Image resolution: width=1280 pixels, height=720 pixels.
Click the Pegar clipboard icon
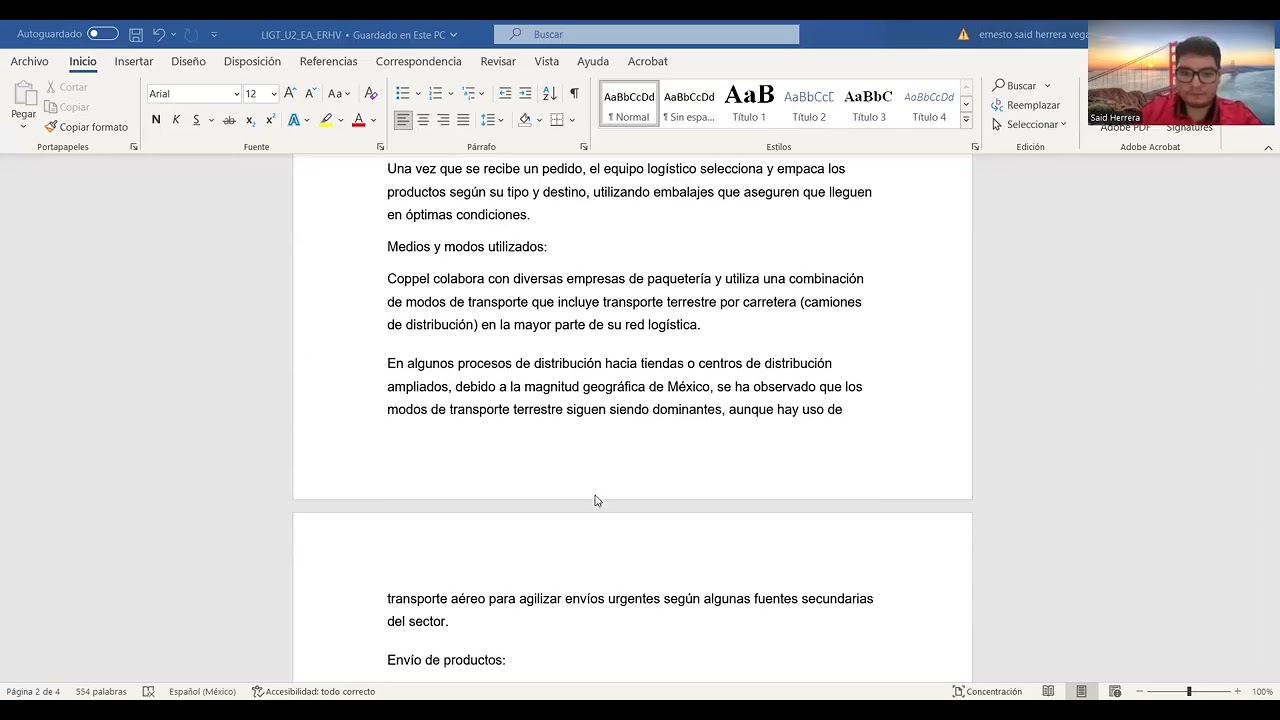click(23, 95)
